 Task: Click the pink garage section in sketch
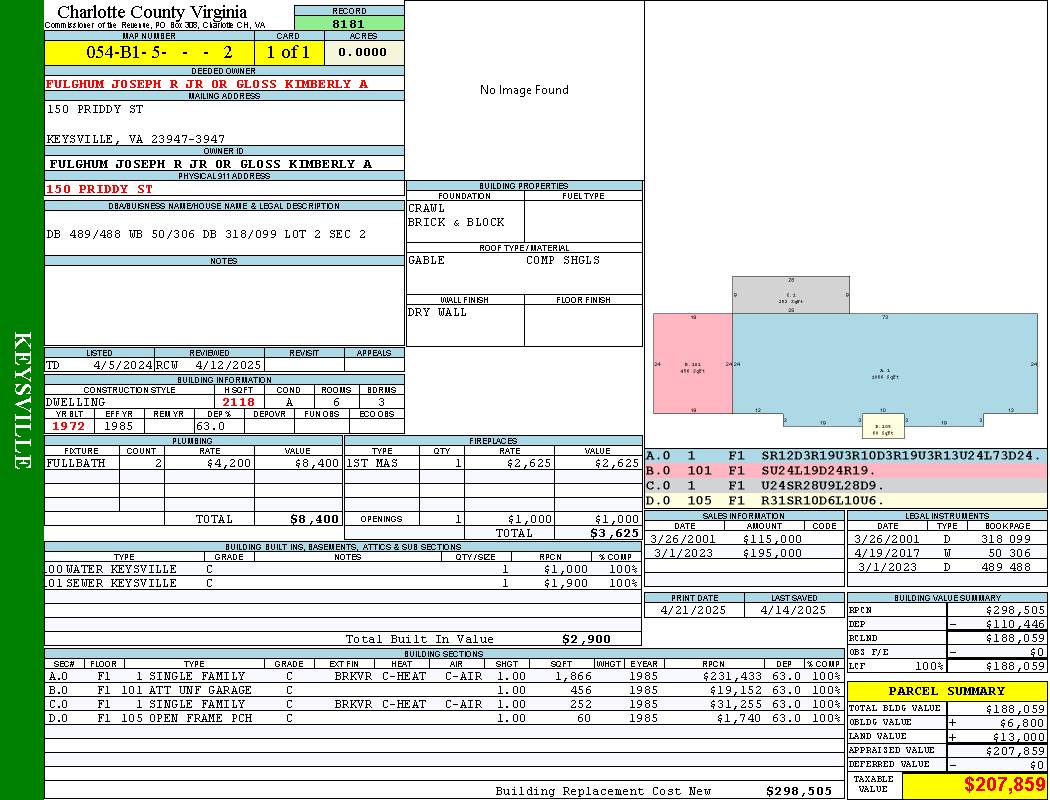(x=692, y=364)
